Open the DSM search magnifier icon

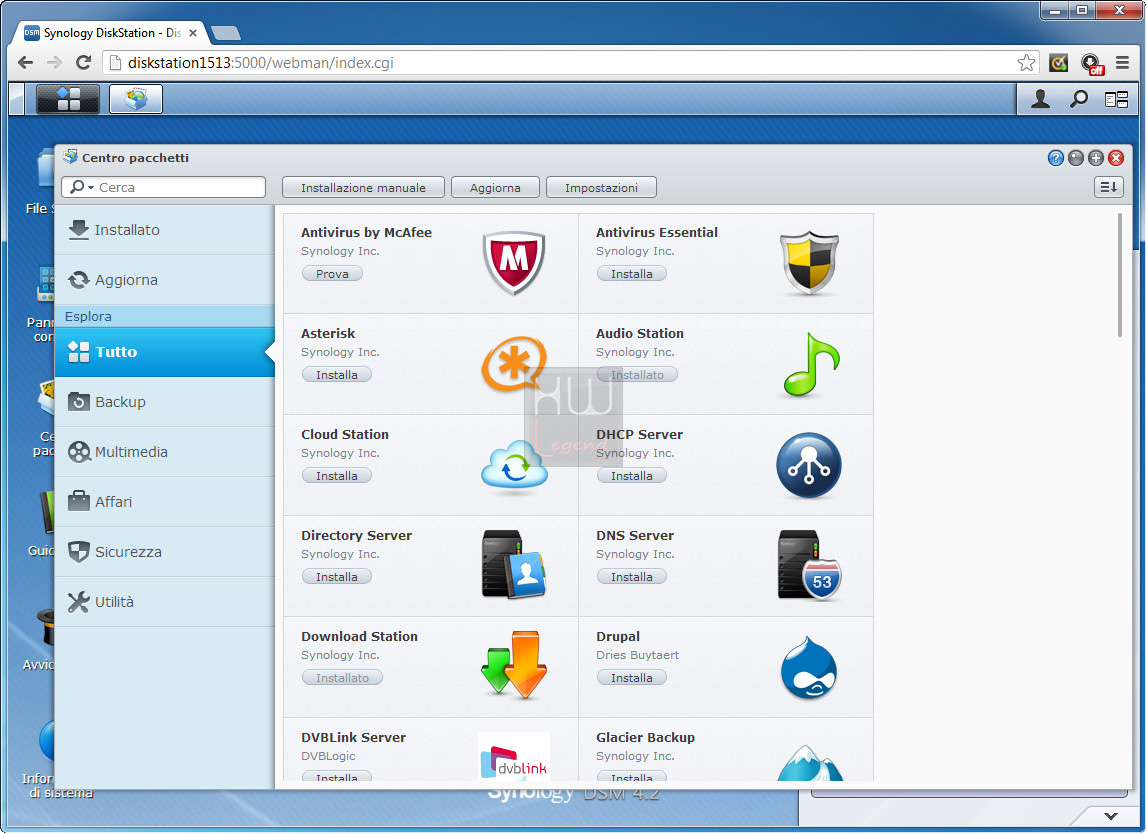tap(1078, 99)
